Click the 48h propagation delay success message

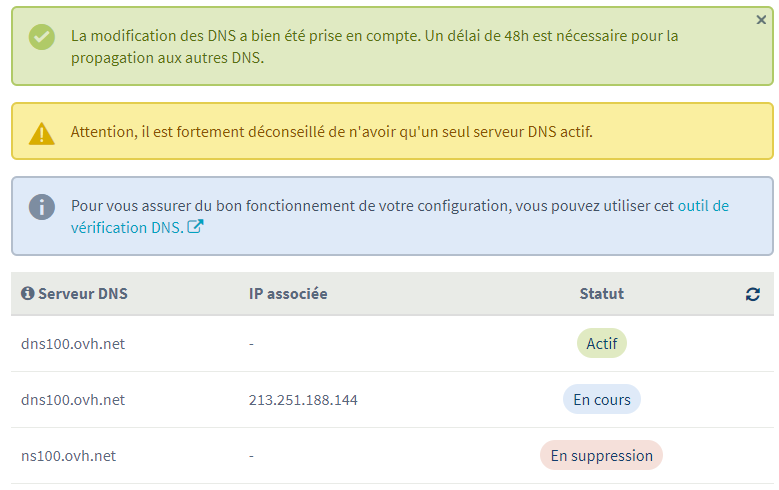[374, 47]
